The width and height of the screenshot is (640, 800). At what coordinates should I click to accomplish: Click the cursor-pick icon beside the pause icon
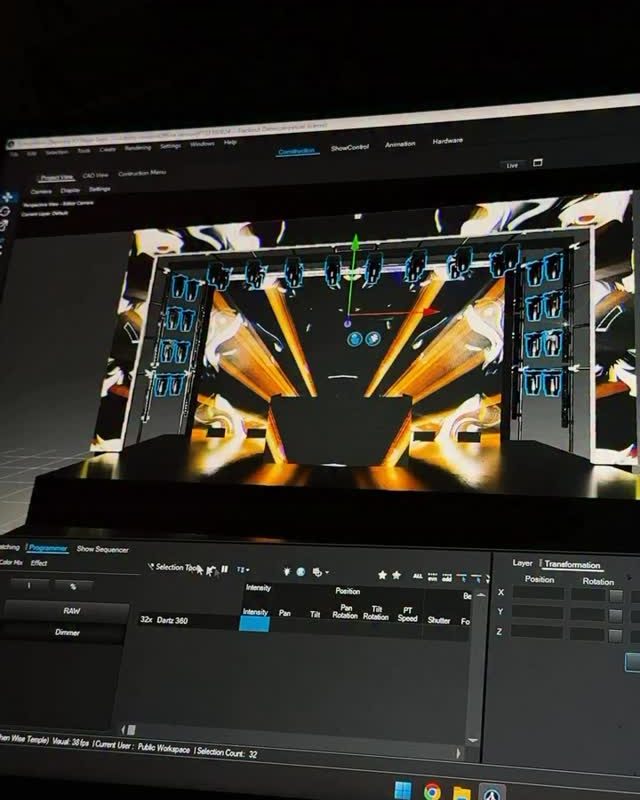[211, 571]
